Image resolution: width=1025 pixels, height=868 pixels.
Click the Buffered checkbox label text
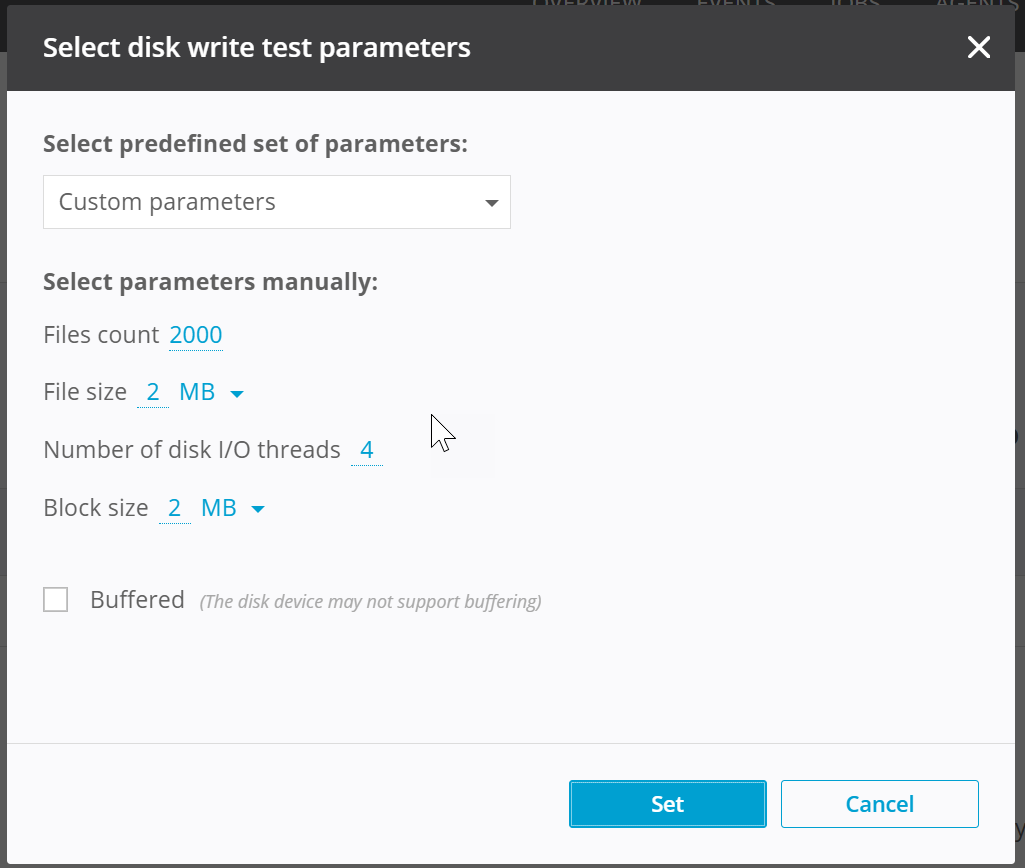[x=137, y=600]
